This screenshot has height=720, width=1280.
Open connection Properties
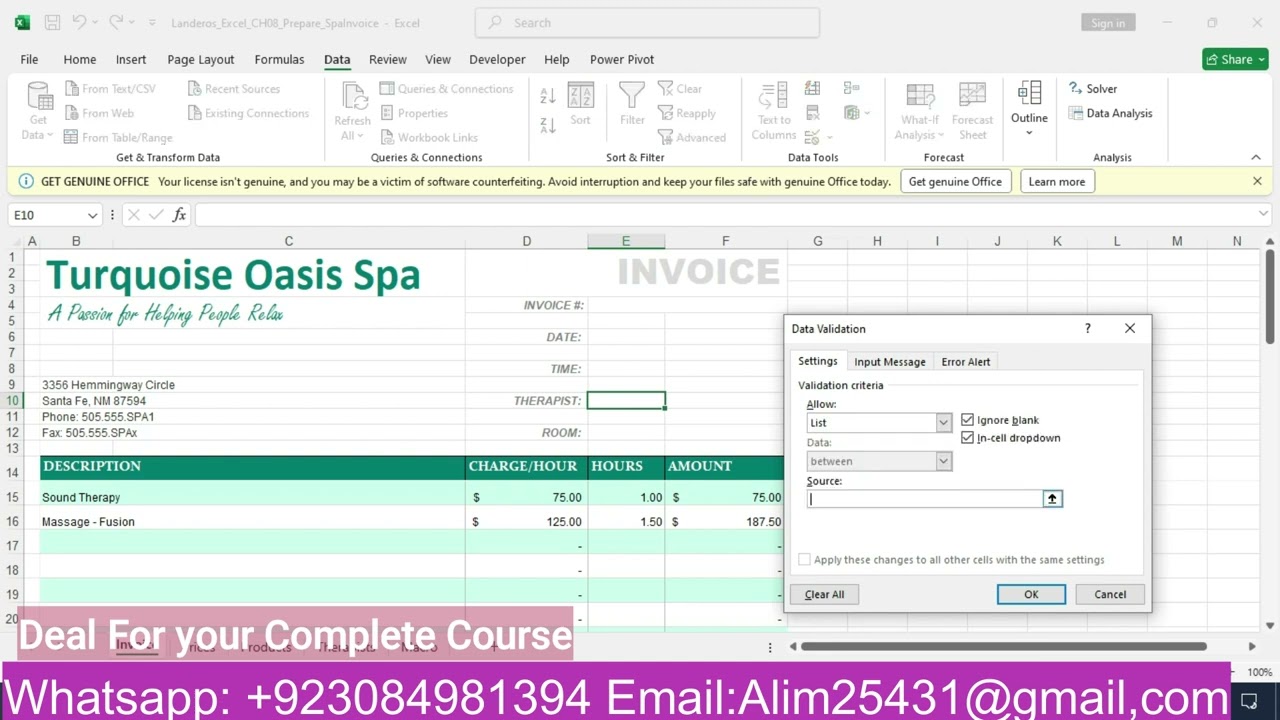414,113
